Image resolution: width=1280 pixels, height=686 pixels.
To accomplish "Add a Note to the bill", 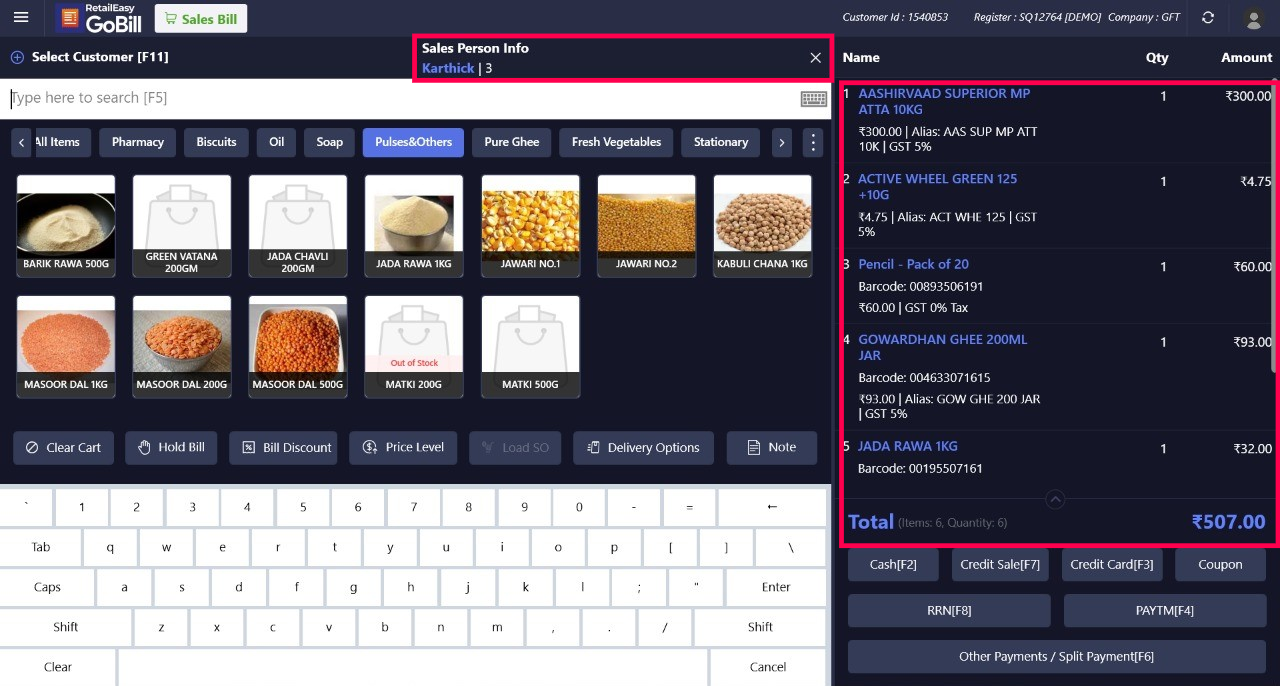I will 771,448.
